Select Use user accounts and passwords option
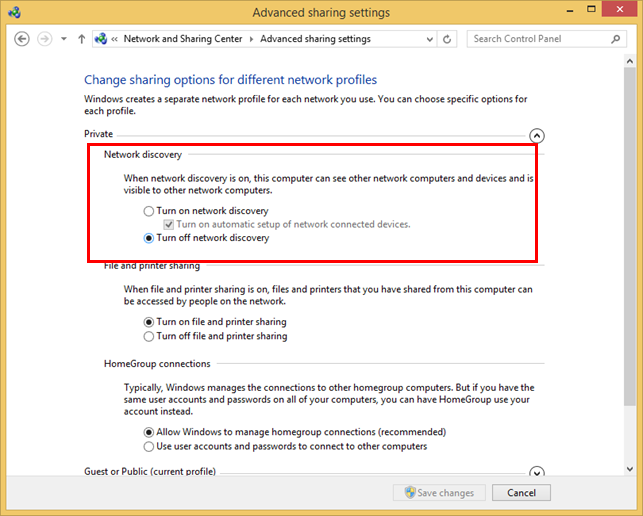 [x=285, y=446]
